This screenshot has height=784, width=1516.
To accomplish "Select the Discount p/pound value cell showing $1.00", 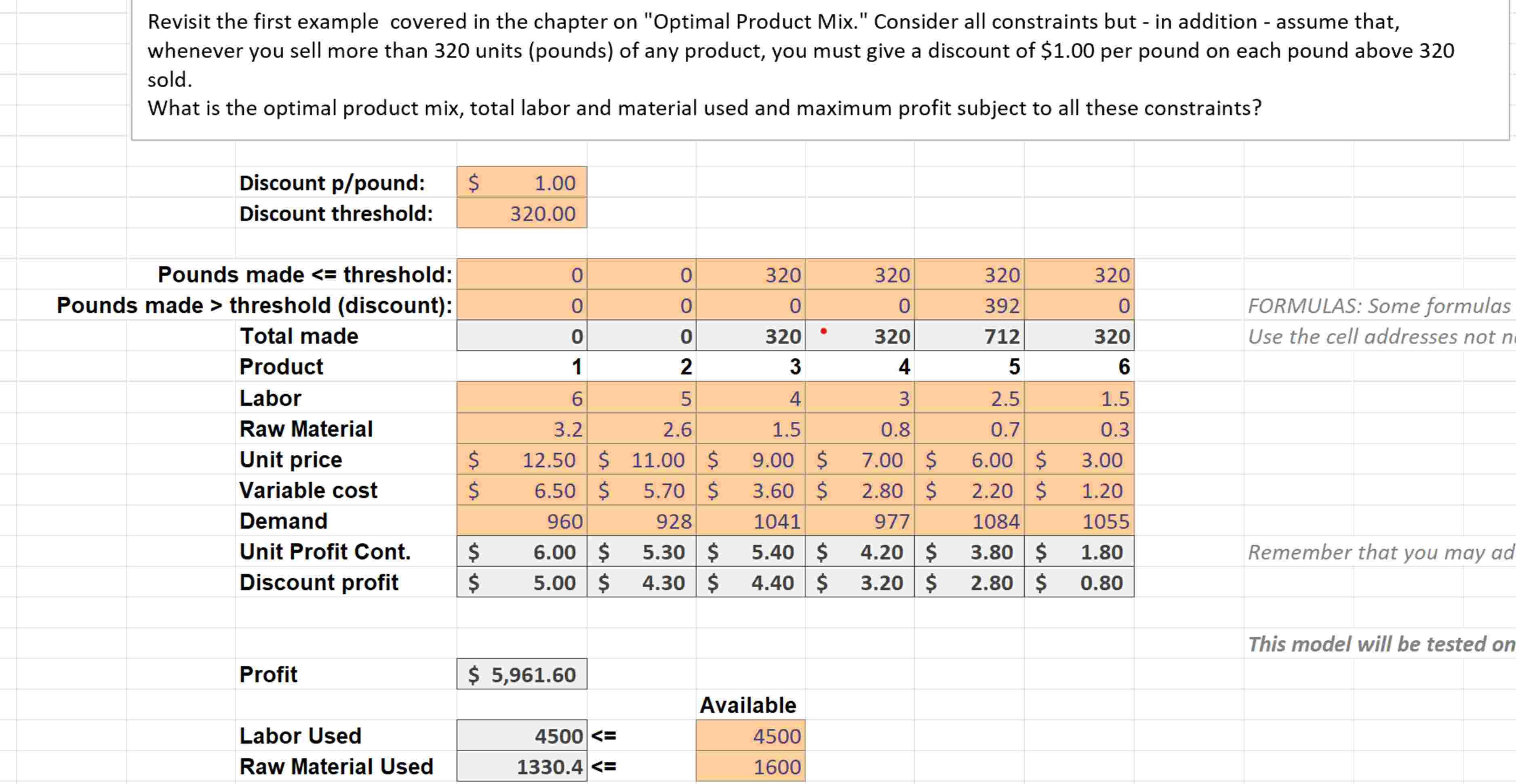I will tap(521, 183).
